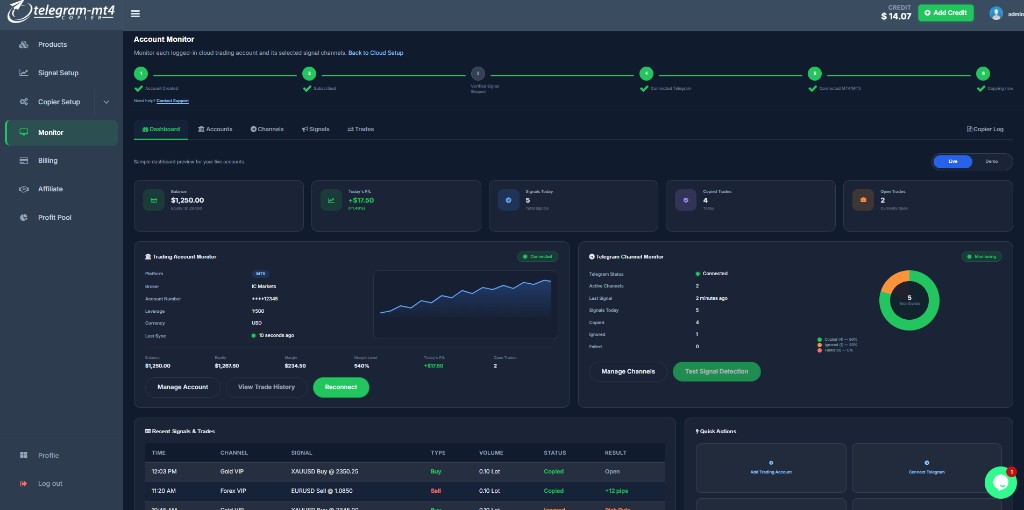The width and height of the screenshot is (1024, 510).
Task: Click the Copier Setup gears icon
Action: (24, 102)
